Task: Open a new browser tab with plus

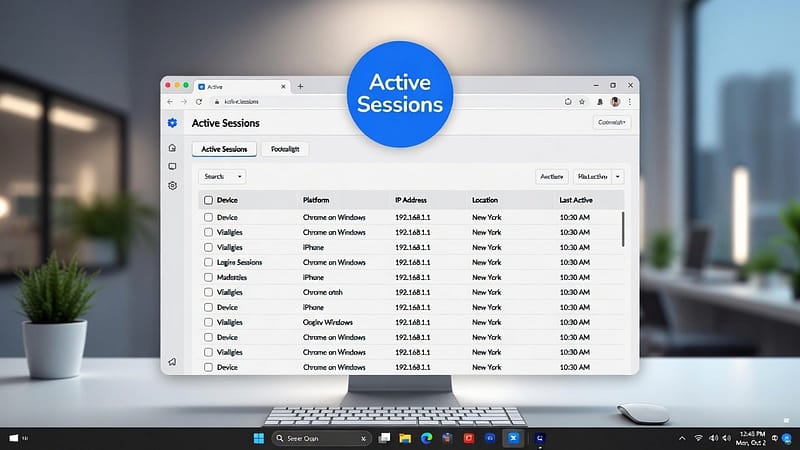Action: click(301, 87)
